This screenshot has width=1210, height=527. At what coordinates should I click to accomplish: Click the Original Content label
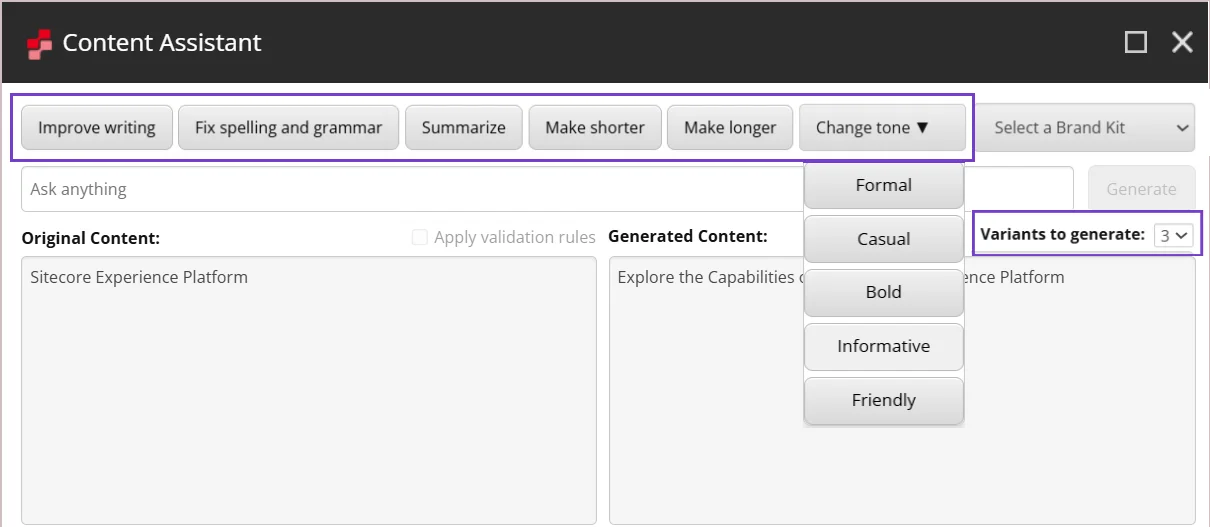click(91, 238)
